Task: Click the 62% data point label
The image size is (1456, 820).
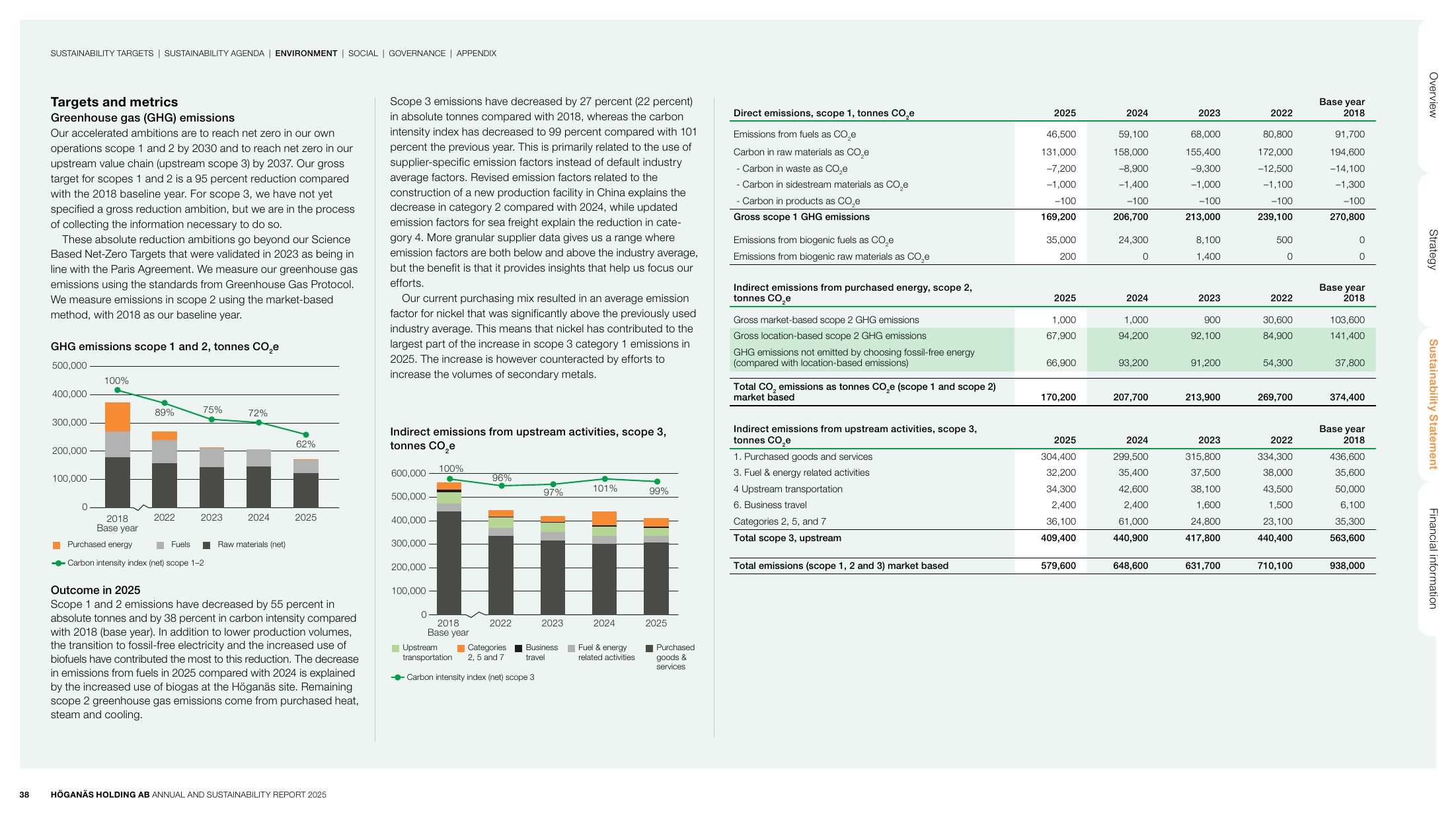Action: click(305, 444)
